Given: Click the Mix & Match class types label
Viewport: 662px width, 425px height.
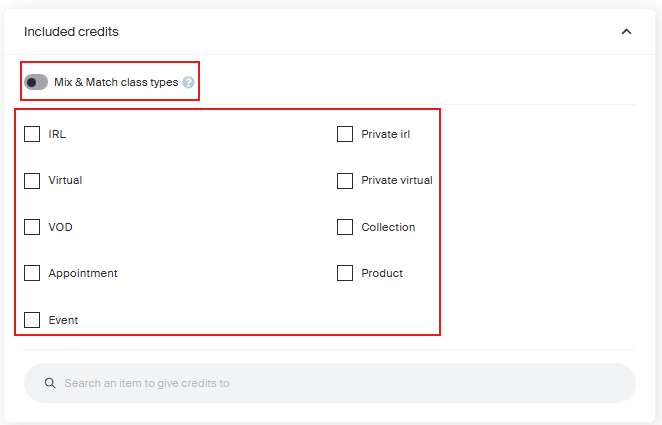Looking at the screenshot, I should click(x=116, y=82).
